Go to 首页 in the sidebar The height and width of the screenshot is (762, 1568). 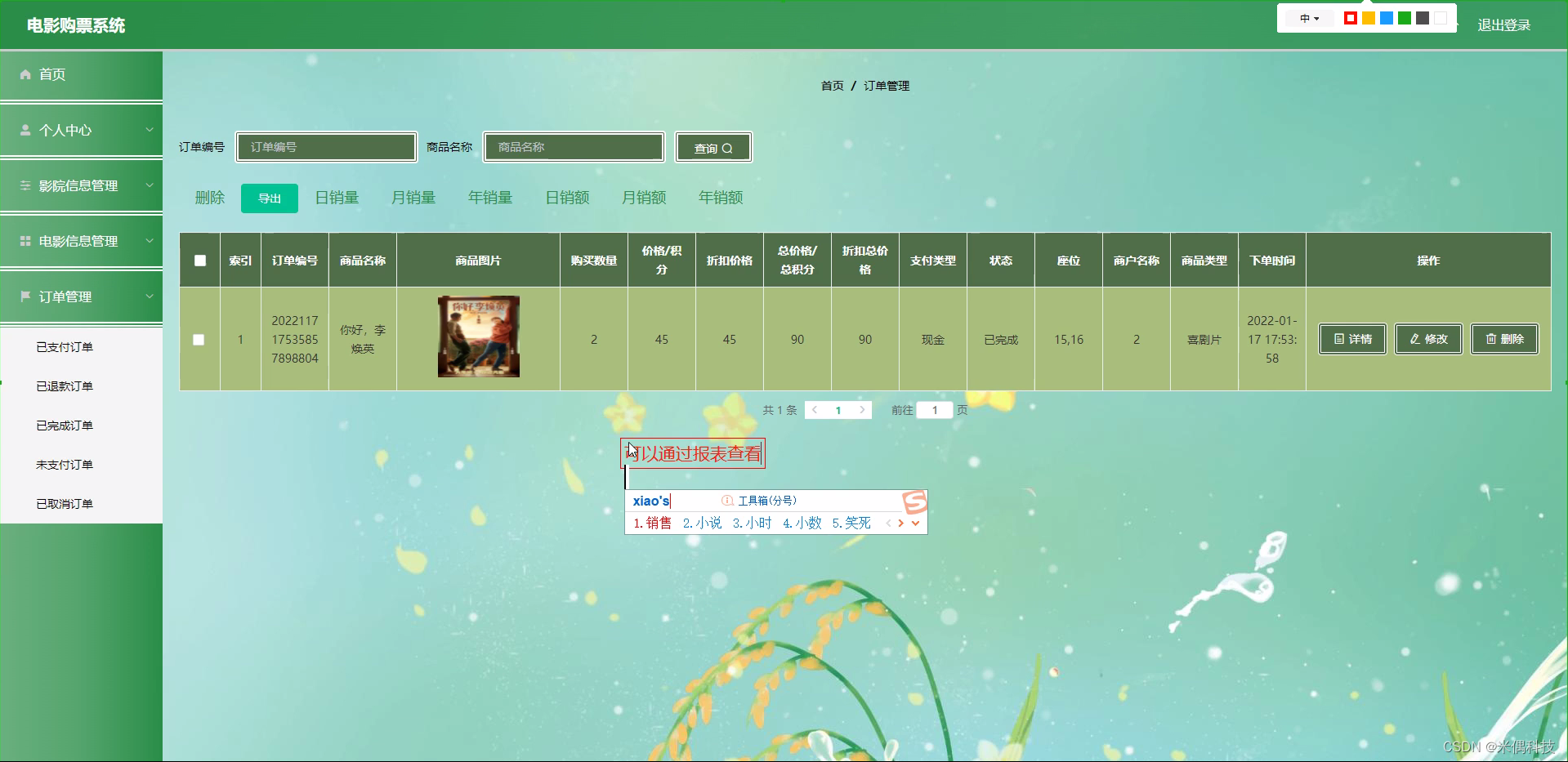click(81, 75)
